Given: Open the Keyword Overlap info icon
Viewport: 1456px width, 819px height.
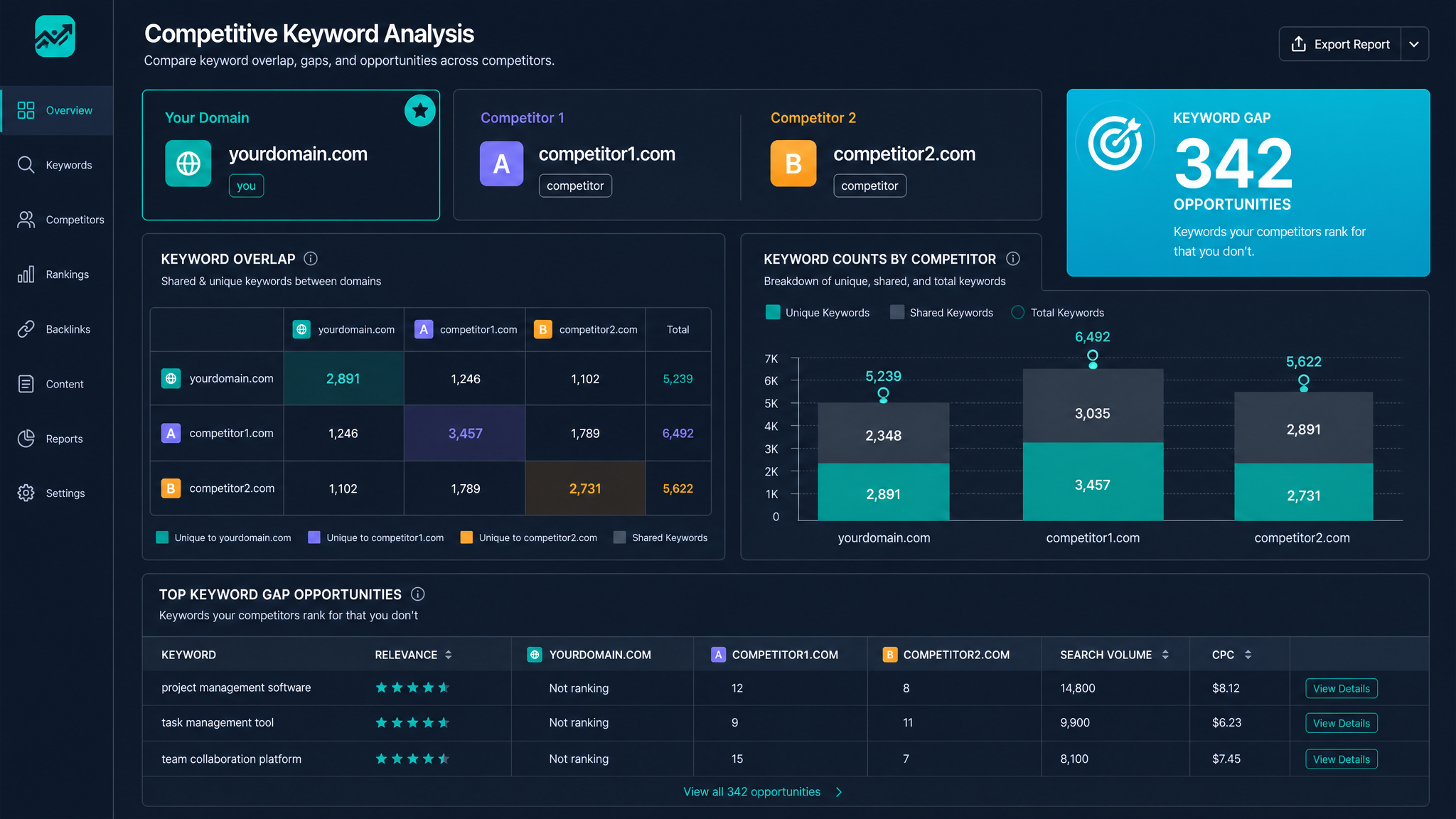Looking at the screenshot, I should (311, 259).
